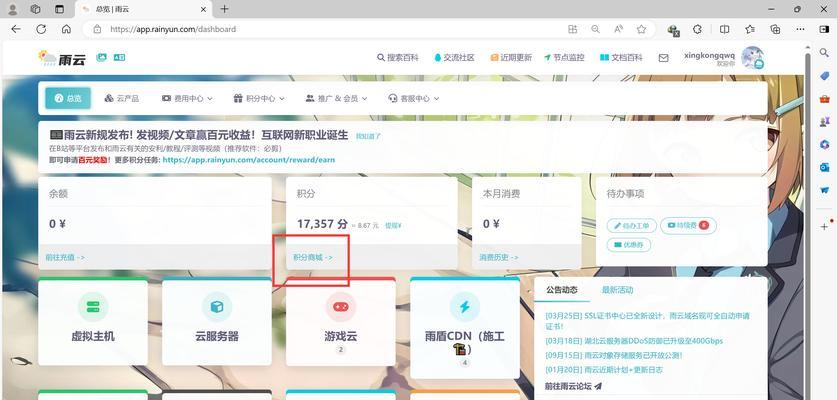Open 搜索百科 in header
Screen dimensions: 837x400
pos(398,58)
